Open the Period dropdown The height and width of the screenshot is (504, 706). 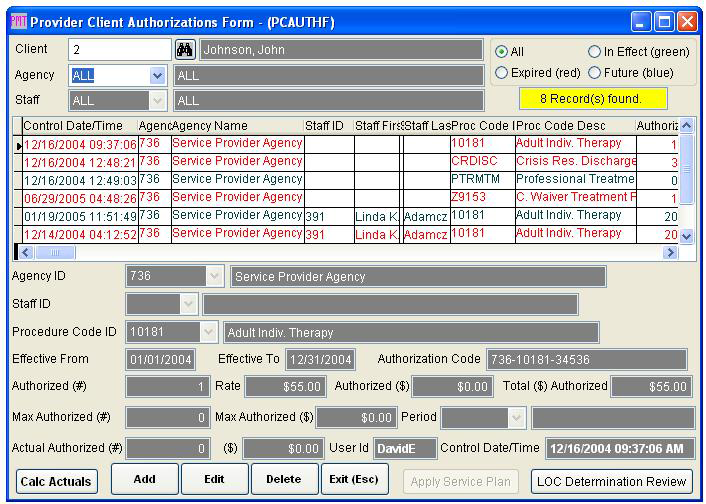pos(516,417)
